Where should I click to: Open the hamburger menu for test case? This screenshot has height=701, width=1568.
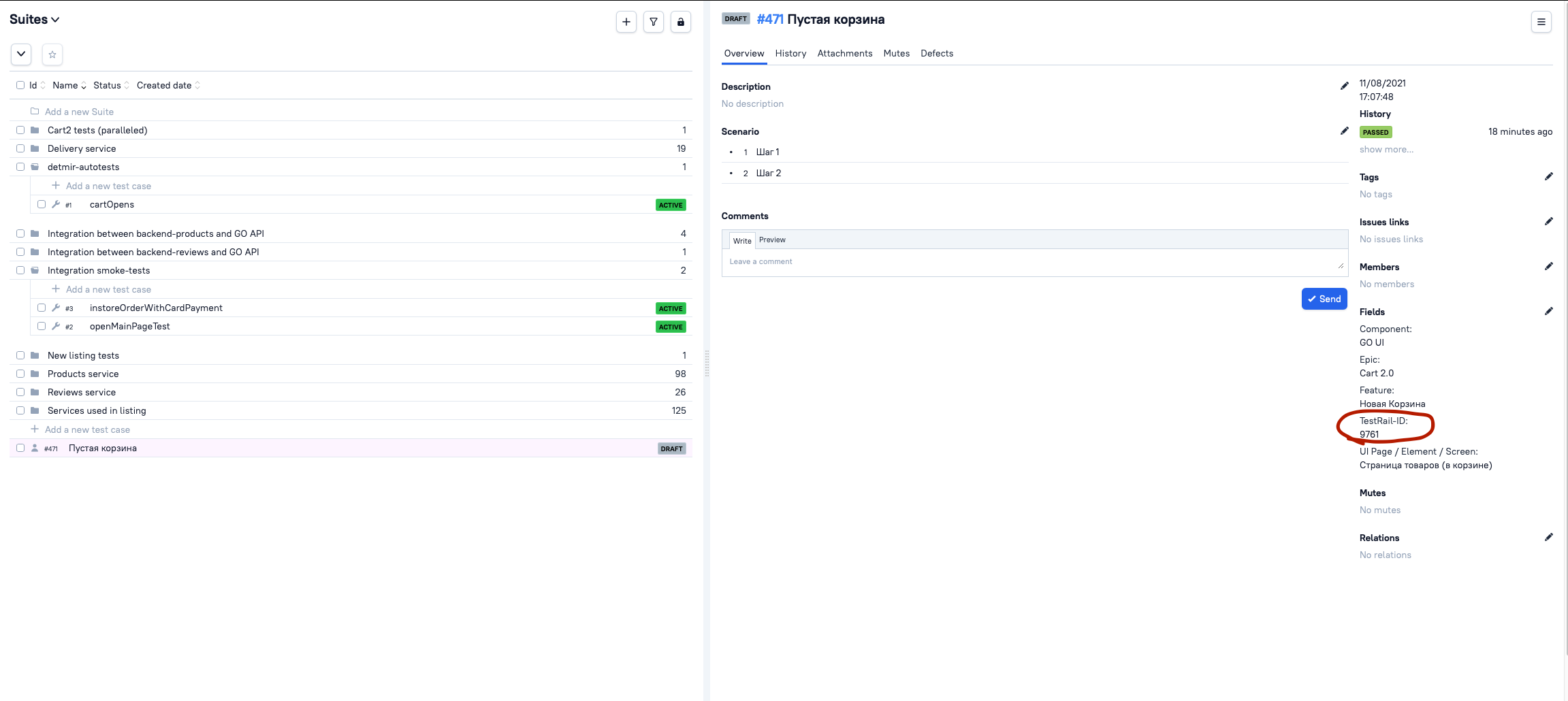click(x=1541, y=22)
